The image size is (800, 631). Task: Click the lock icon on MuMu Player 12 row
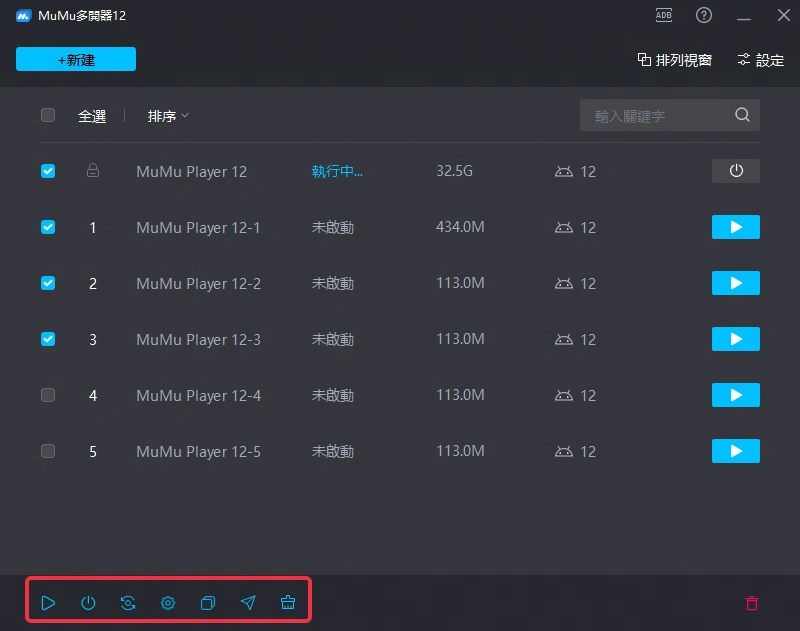pos(93,171)
